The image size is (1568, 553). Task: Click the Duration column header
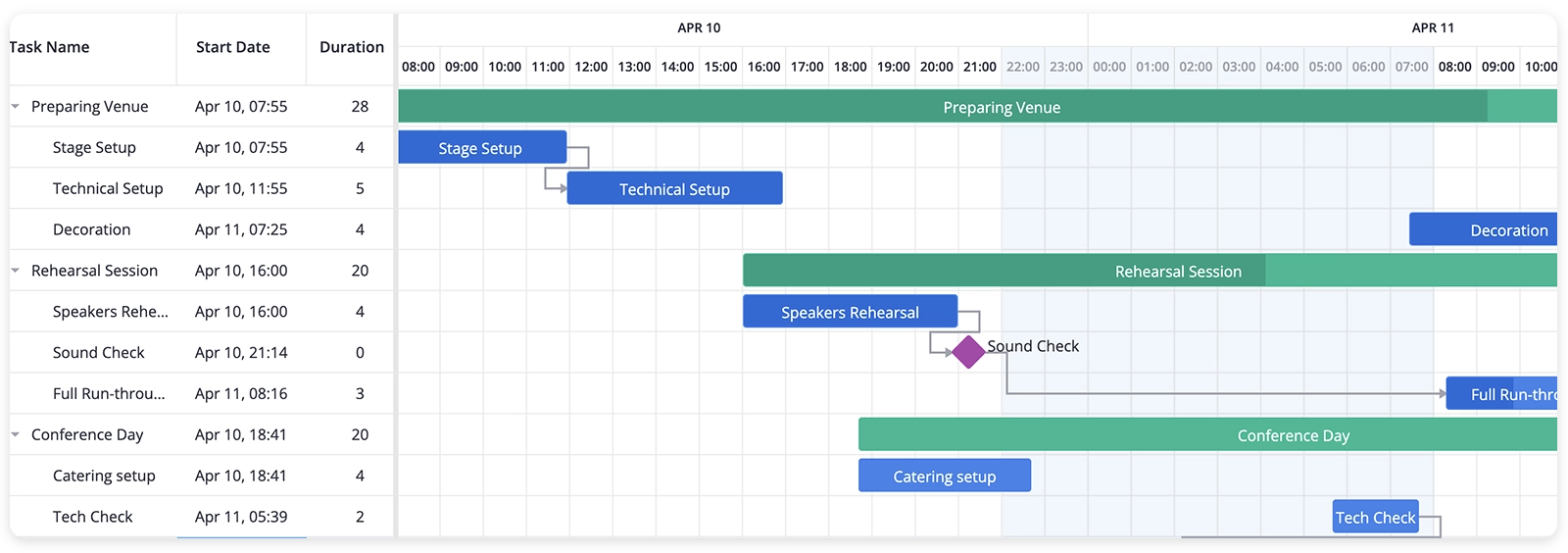(x=352, y=47)
